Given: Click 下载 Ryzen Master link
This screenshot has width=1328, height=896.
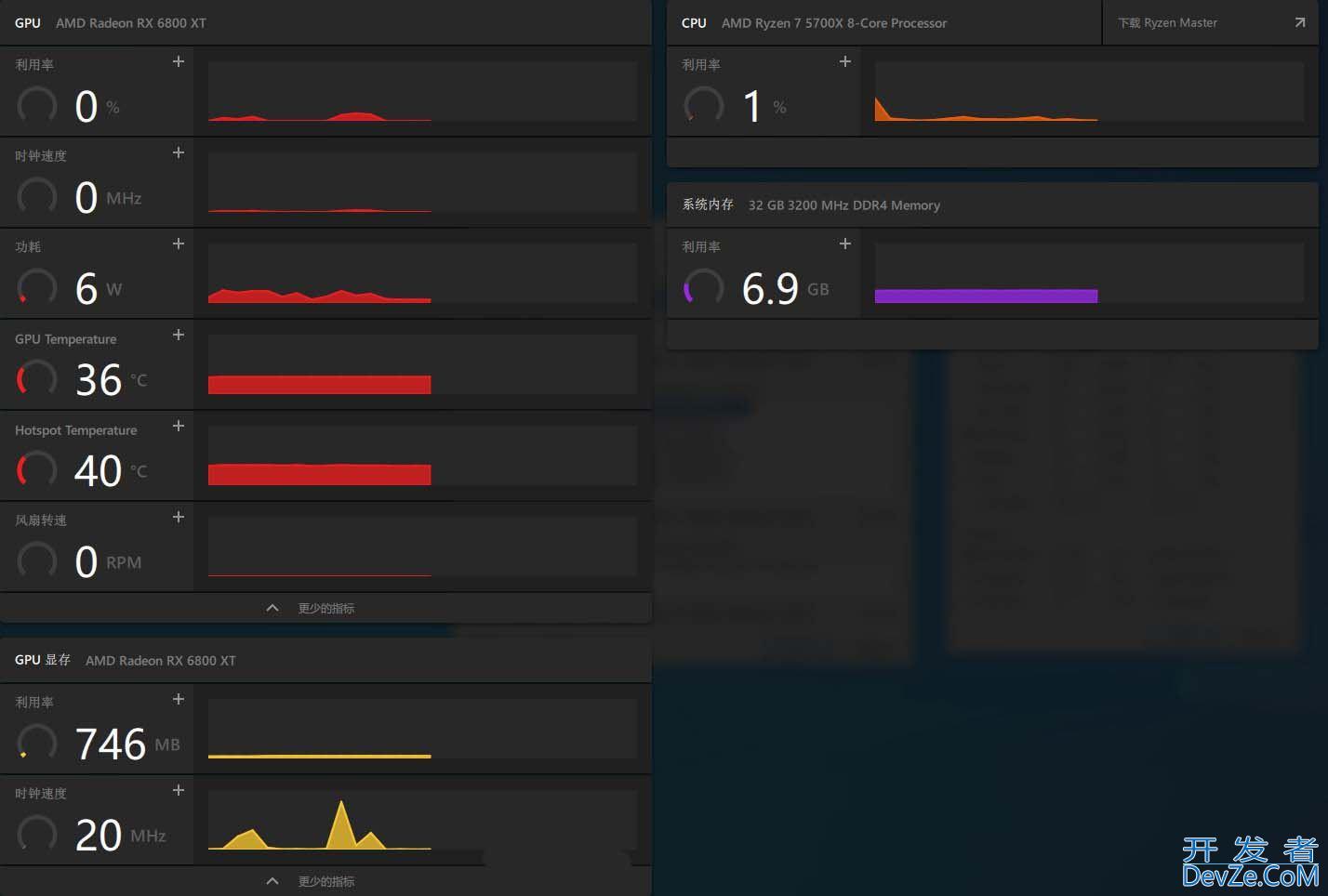Looking at the screenshot, I should 1167,23.
